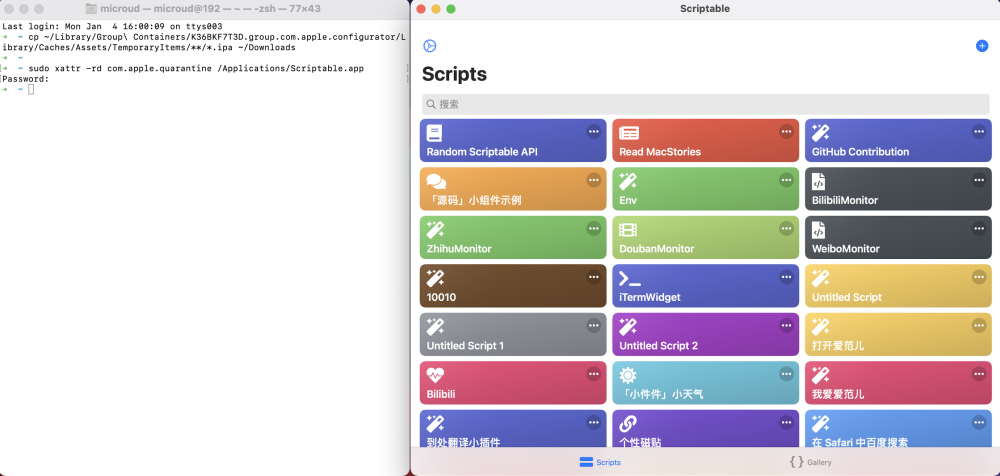
Task: Run the 10010 script card
Action: click(x=513, y=286)
